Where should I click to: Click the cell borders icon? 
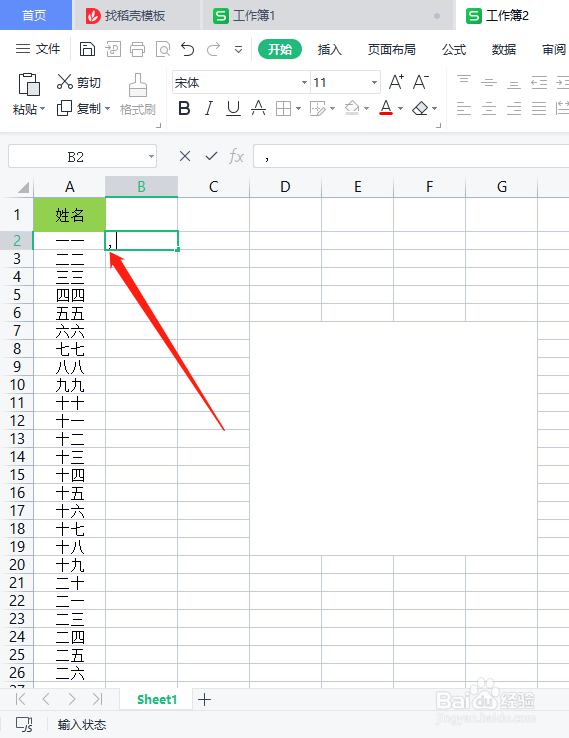[x=283, y=109]
